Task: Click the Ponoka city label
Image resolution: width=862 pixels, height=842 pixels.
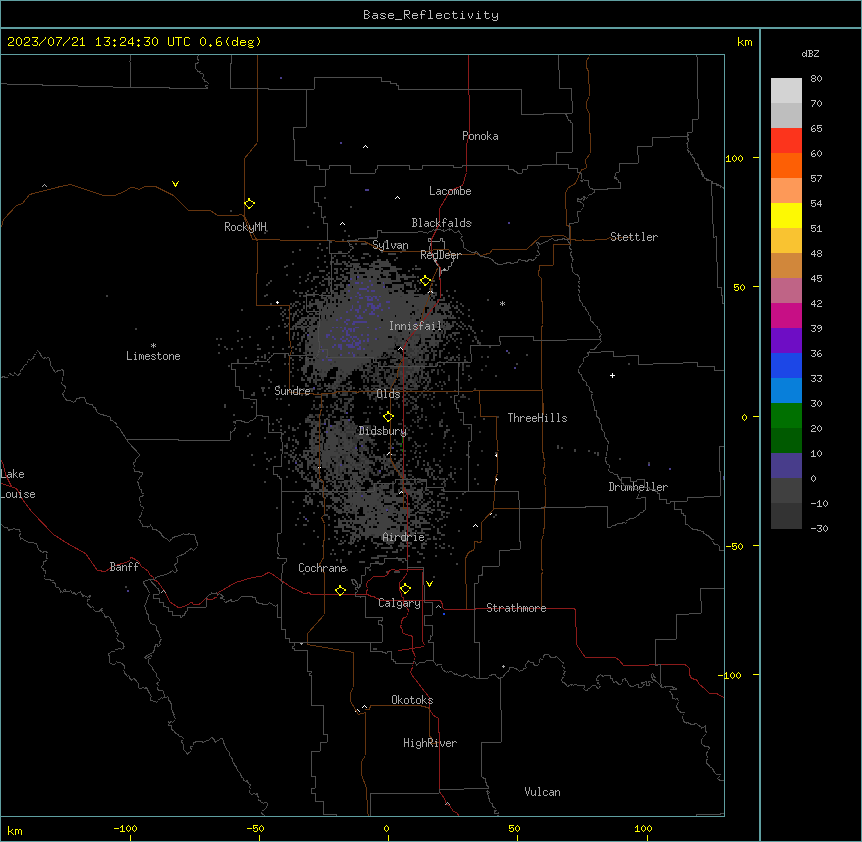Action: point(480,136)
